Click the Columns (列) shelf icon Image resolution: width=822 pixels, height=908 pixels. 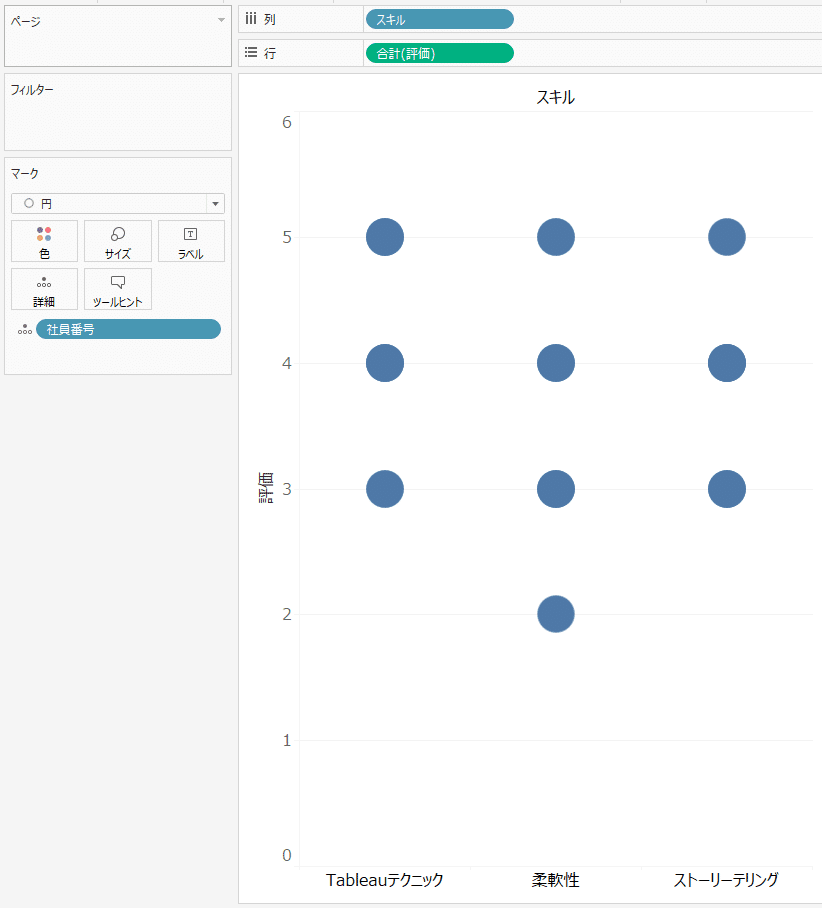(251, 19)
